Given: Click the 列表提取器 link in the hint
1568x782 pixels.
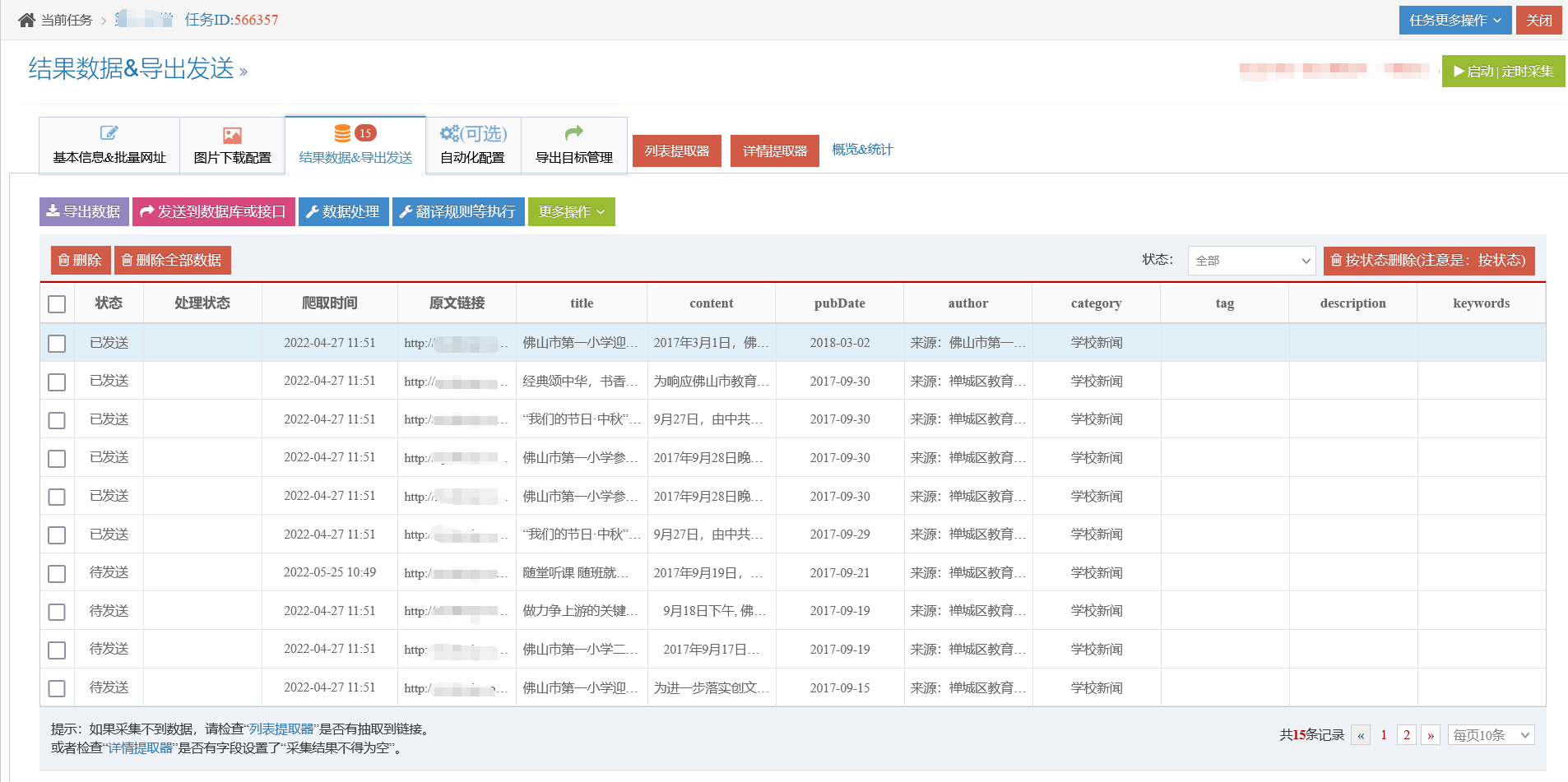Looking at the screenshot, I should click(x=281, y=729).
